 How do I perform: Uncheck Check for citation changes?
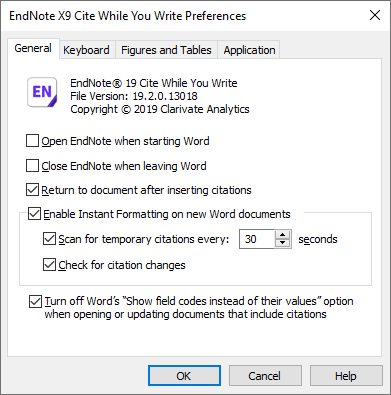49,265
